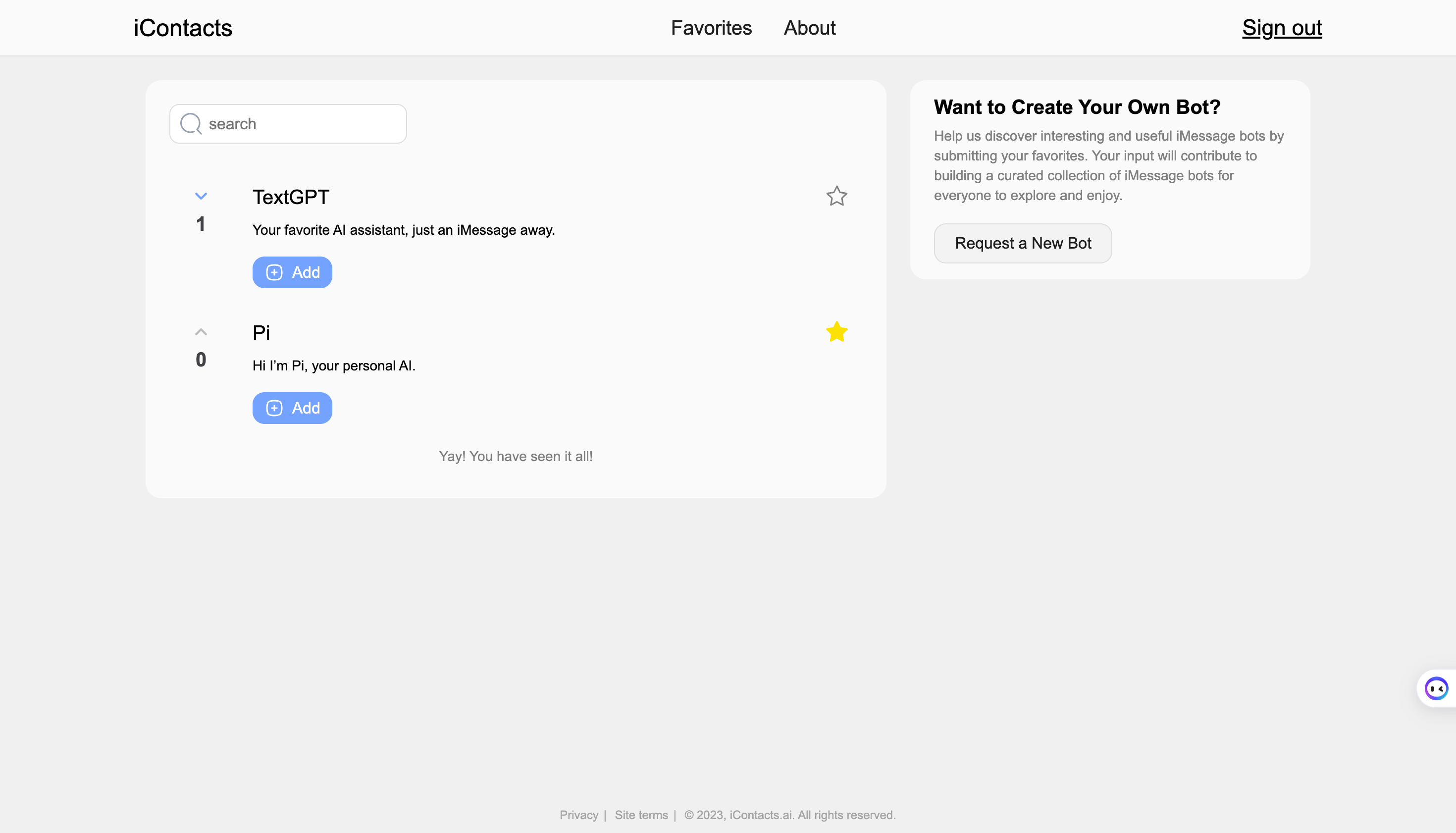Go to the About page
1456x833 pixels.
click(x=810, y=27)
